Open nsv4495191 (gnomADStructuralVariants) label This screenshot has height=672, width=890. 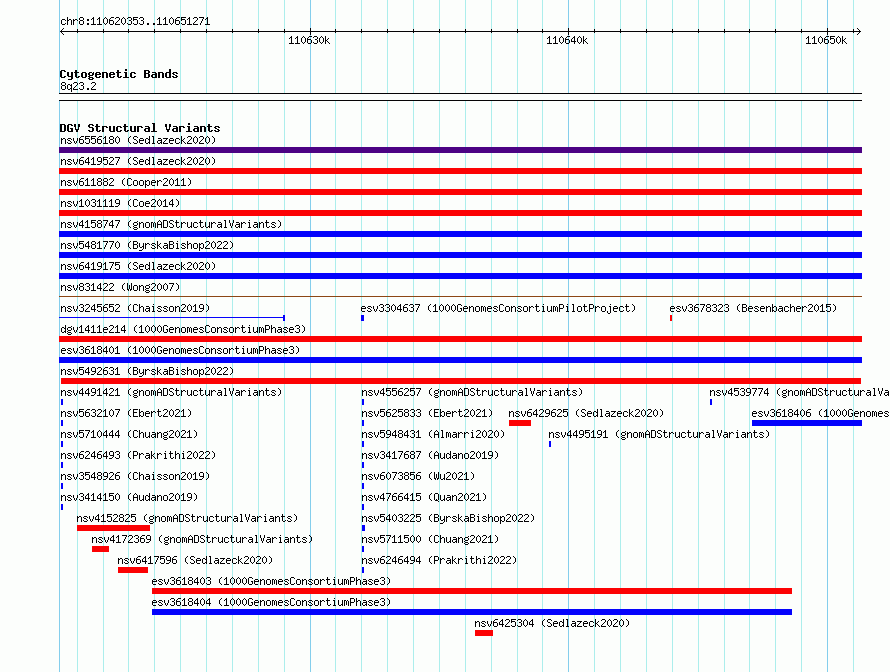[x=660, y=434]
